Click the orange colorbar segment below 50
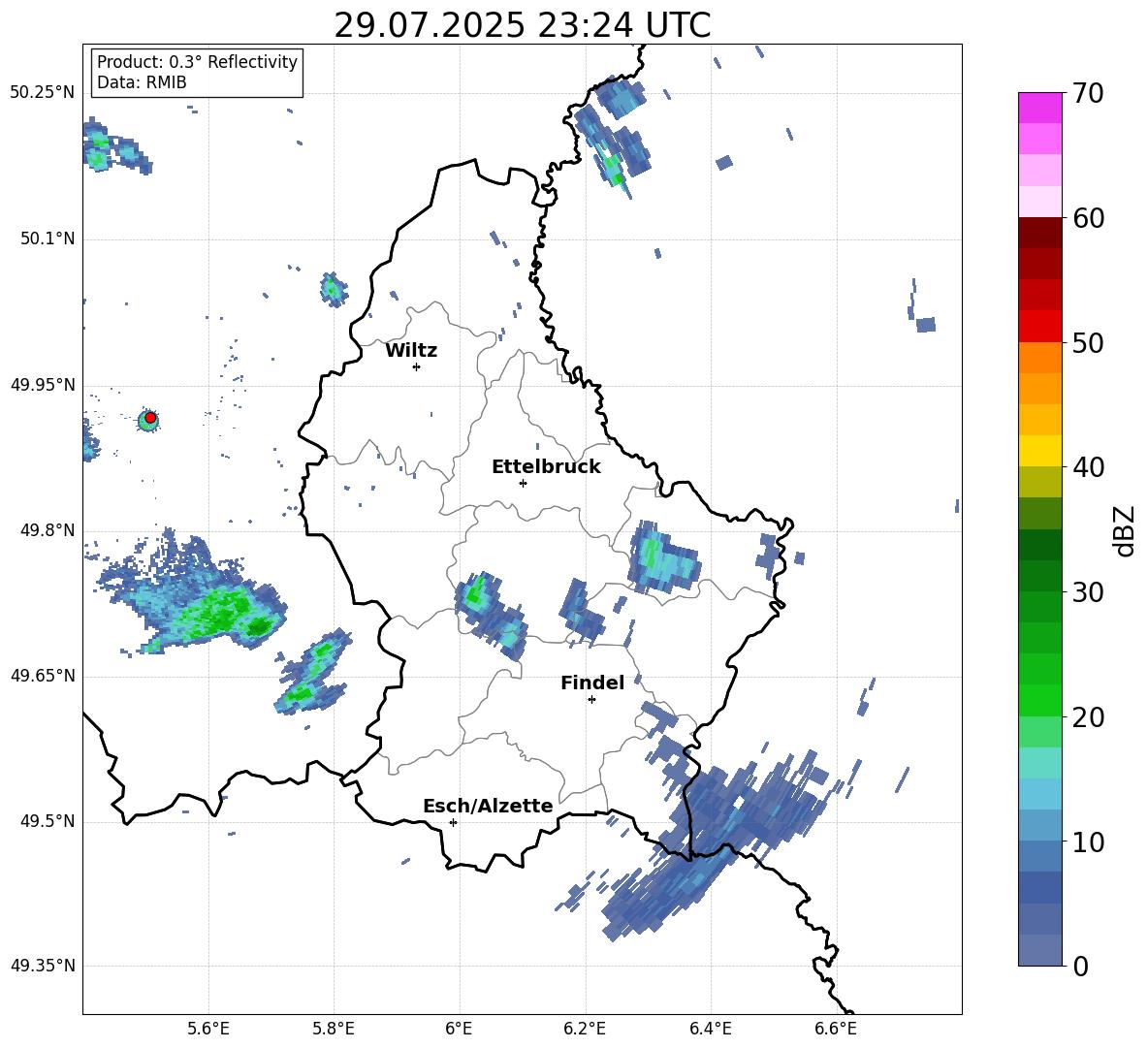The image size is (1148, 1048). [1039, 358]
